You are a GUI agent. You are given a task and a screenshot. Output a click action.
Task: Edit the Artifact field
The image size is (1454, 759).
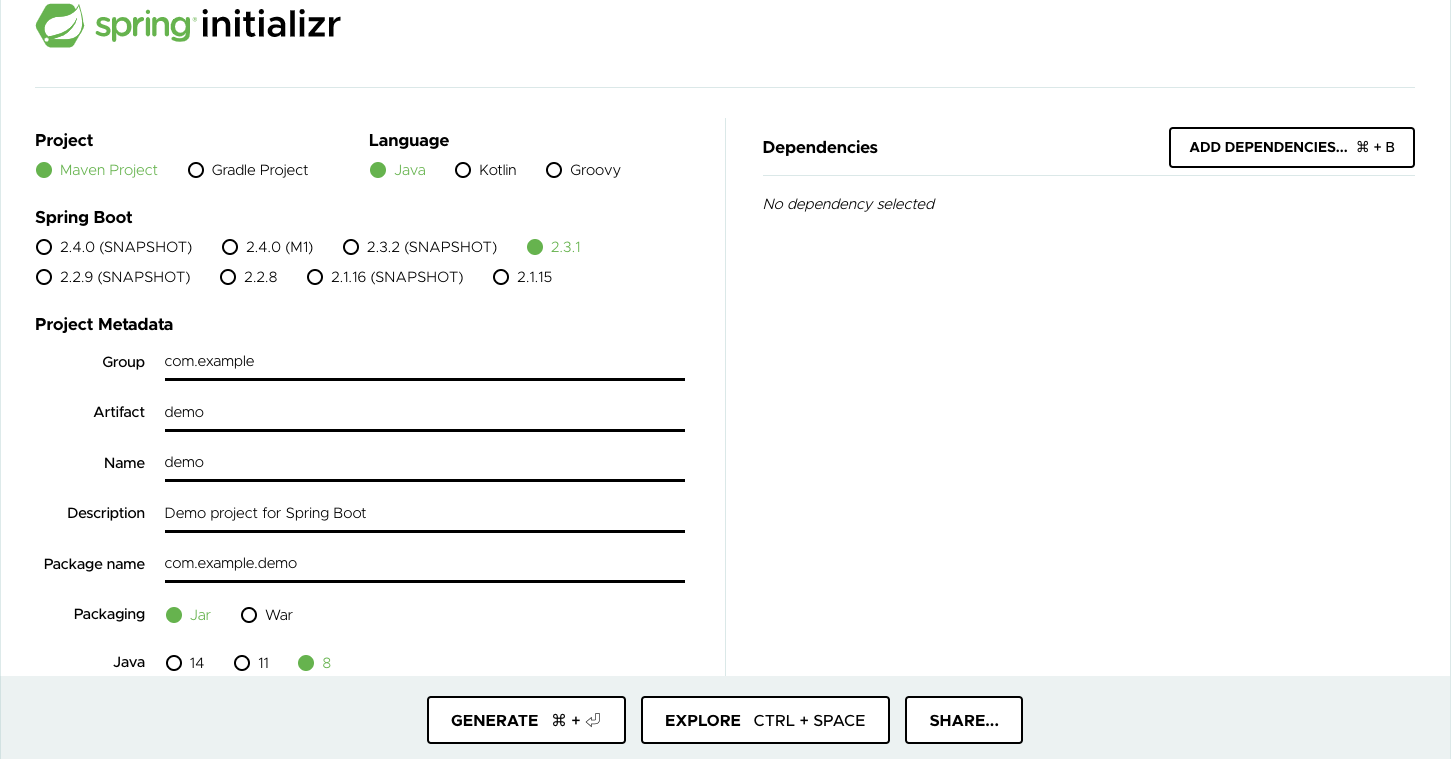click(x=424, y=412)
